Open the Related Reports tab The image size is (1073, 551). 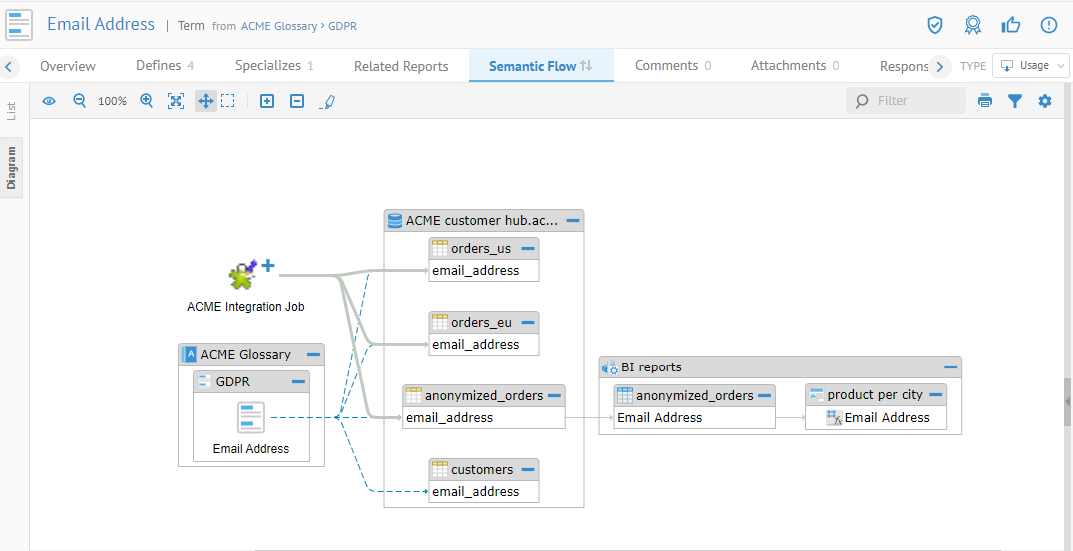click(401, 66)
